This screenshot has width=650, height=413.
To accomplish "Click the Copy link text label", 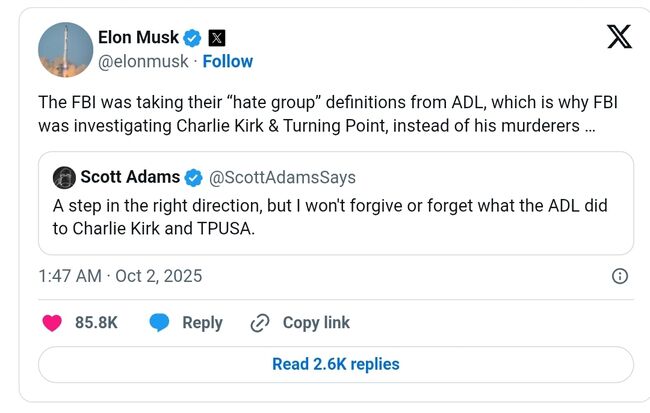I will click(x=316, y=323).
